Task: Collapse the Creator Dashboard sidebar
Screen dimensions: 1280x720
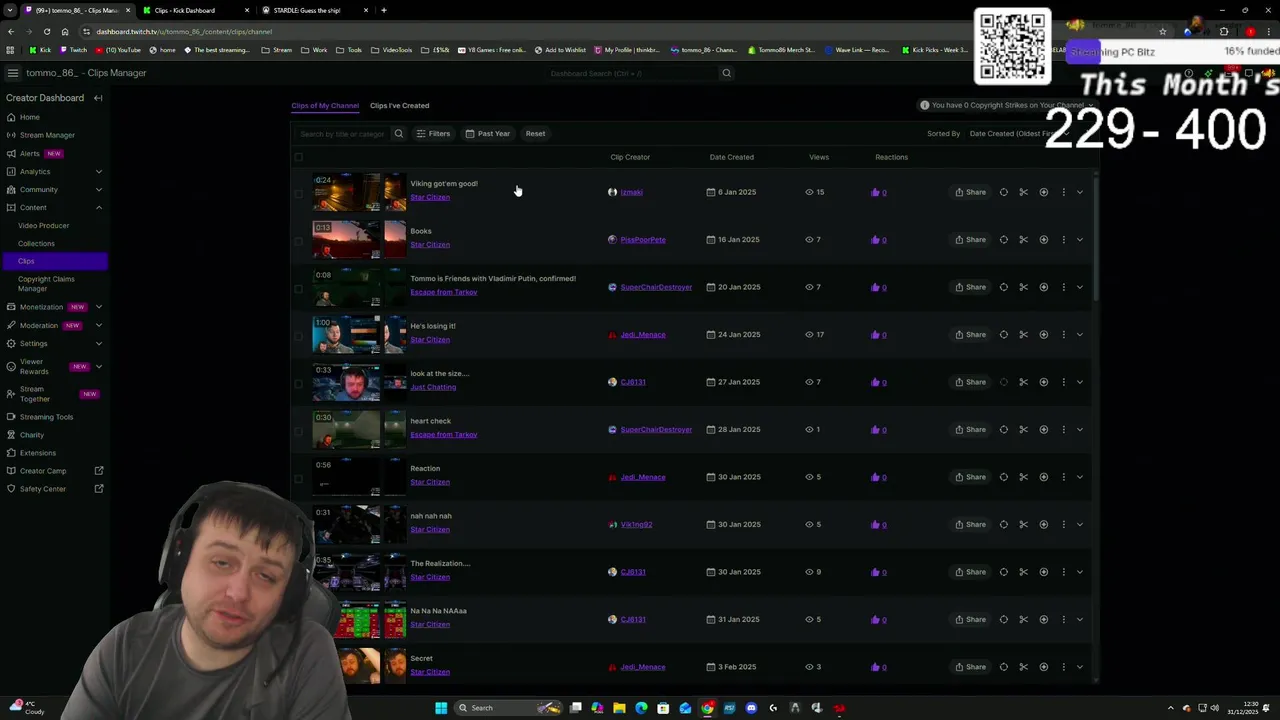Action: [98, 98]
